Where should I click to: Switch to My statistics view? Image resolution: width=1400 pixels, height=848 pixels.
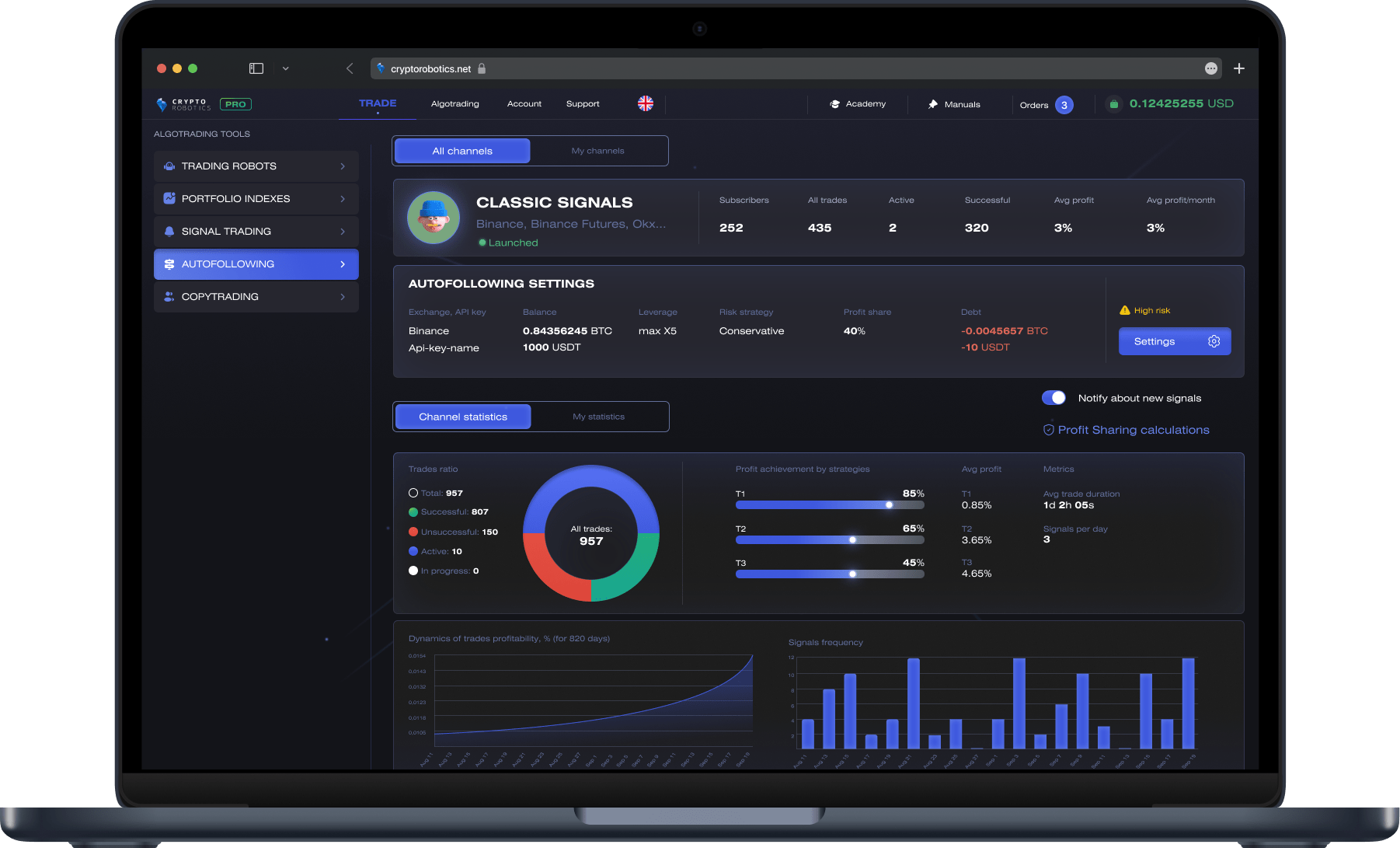coord(598,417)
